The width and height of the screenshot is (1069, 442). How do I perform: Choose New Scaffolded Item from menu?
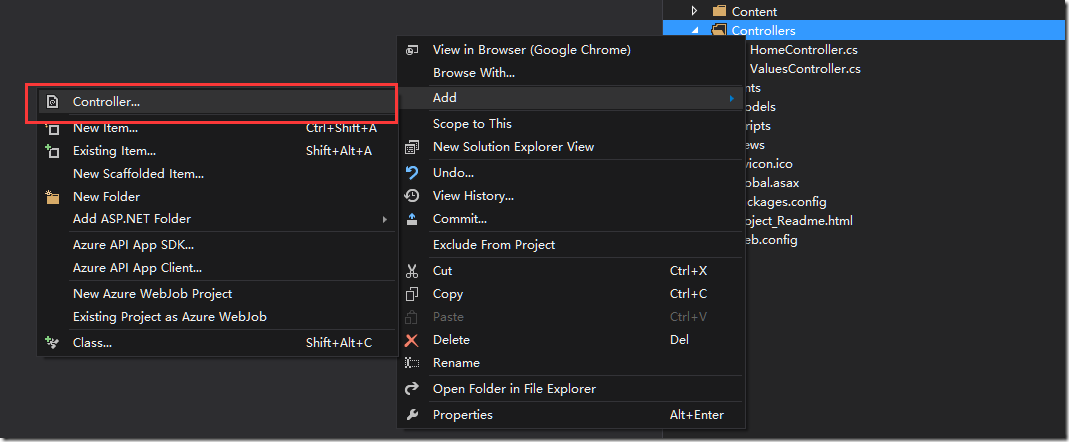click(138, 174)
